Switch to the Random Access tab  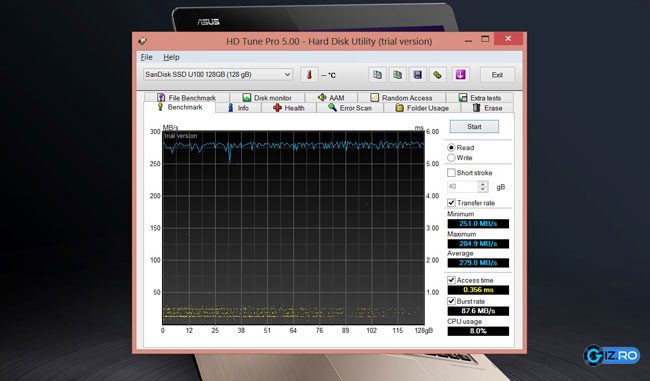click(401, 97)
